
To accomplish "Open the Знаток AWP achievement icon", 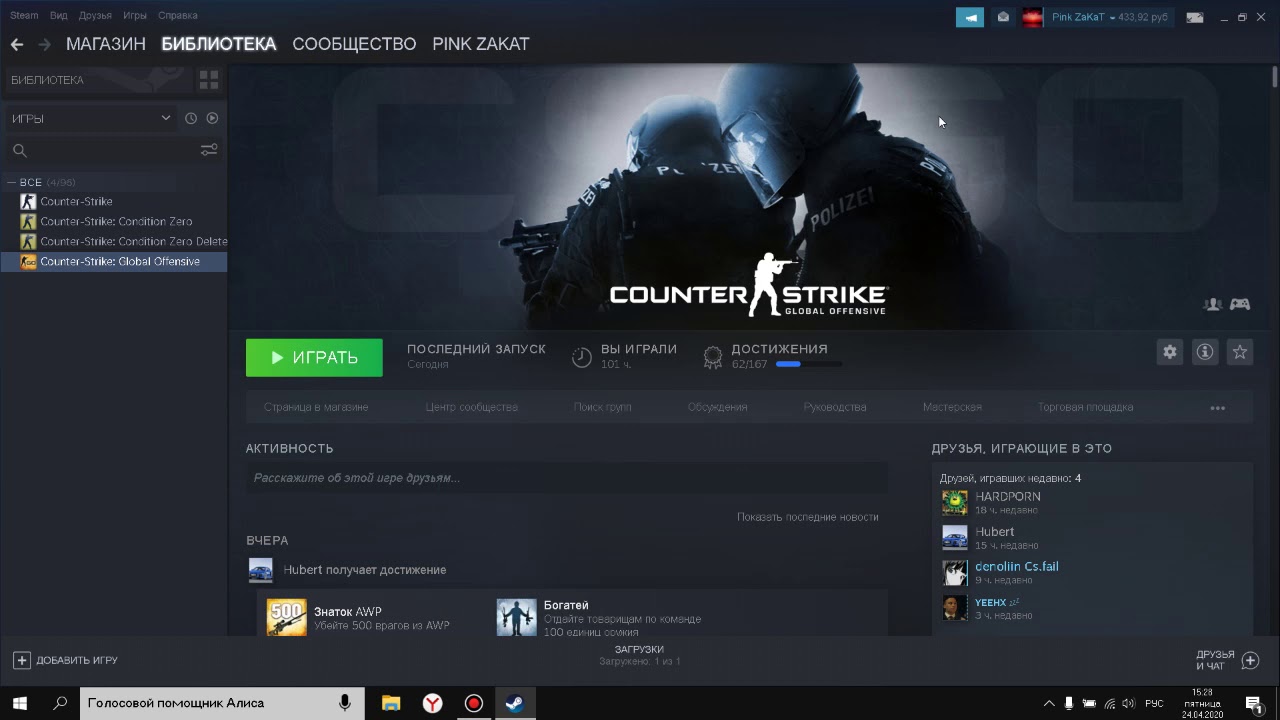I will (x=287, y=618).
